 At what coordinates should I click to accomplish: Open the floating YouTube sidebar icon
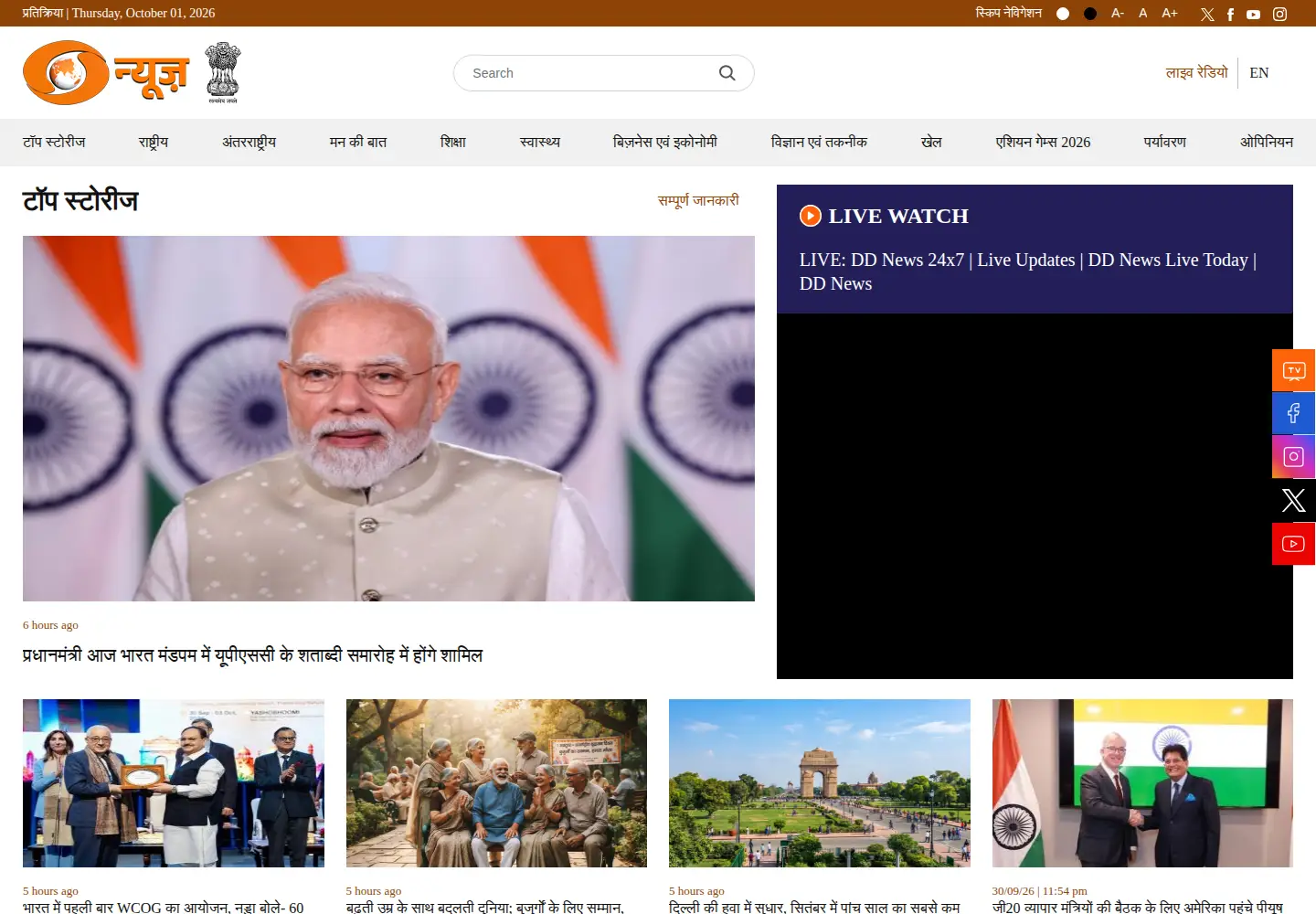pyautogui.click(x=1293, y=544)
